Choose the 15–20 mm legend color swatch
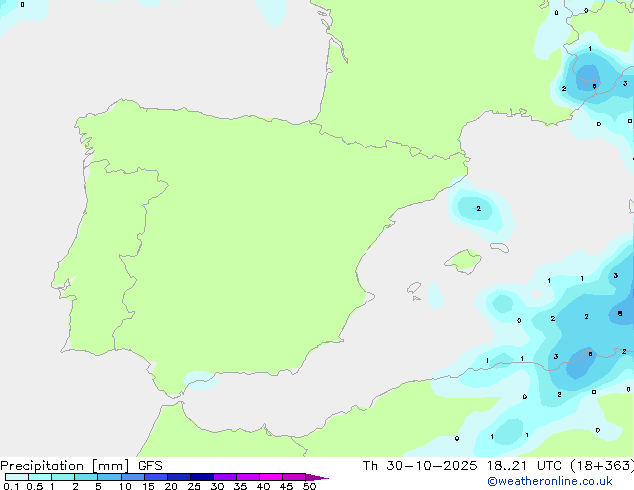The image size is (634, 490). (155, 477)
